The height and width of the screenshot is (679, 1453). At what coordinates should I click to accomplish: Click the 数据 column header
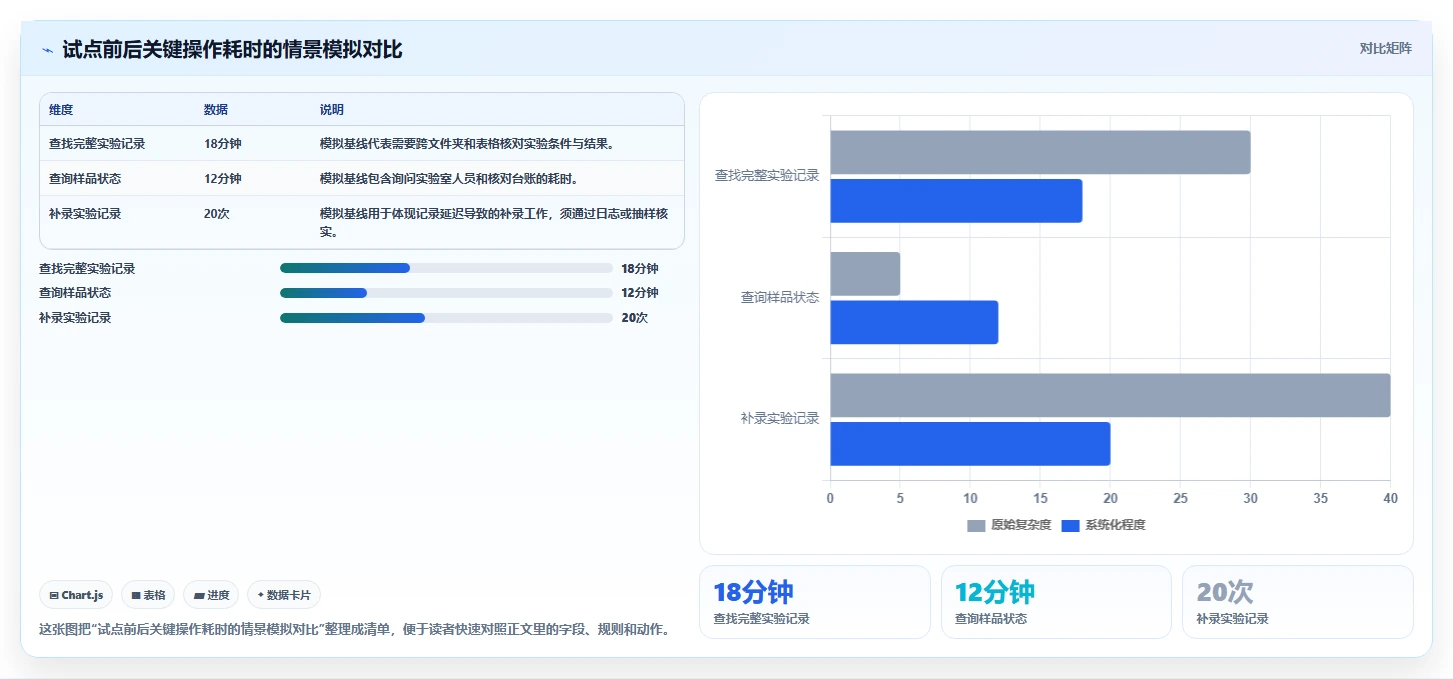click(x=216, y=109)
